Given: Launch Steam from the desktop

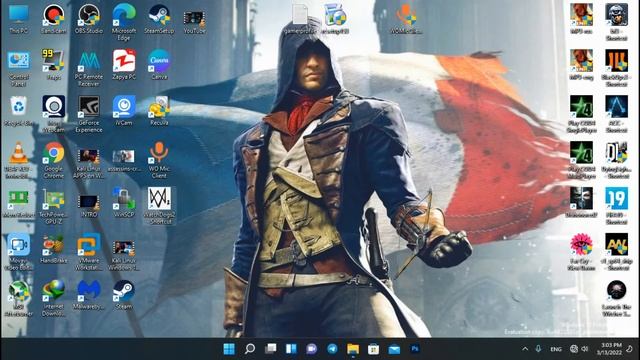Looking at the screenshot, I should click(124, 295).
